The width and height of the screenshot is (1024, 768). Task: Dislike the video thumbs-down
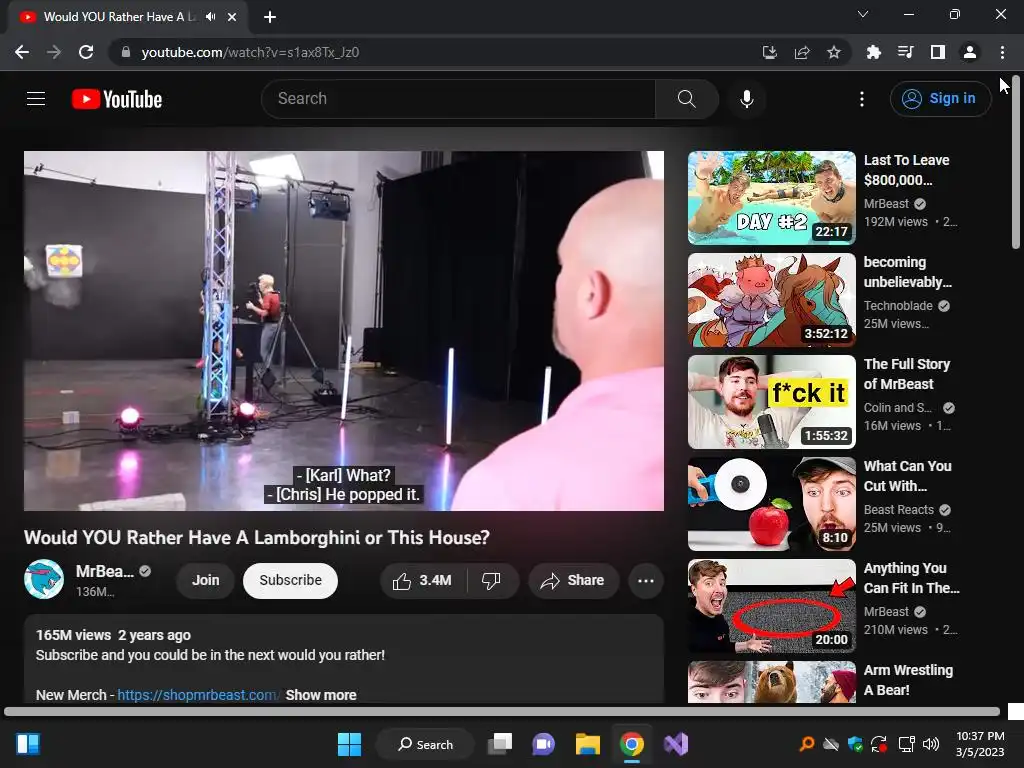[492, 581]
